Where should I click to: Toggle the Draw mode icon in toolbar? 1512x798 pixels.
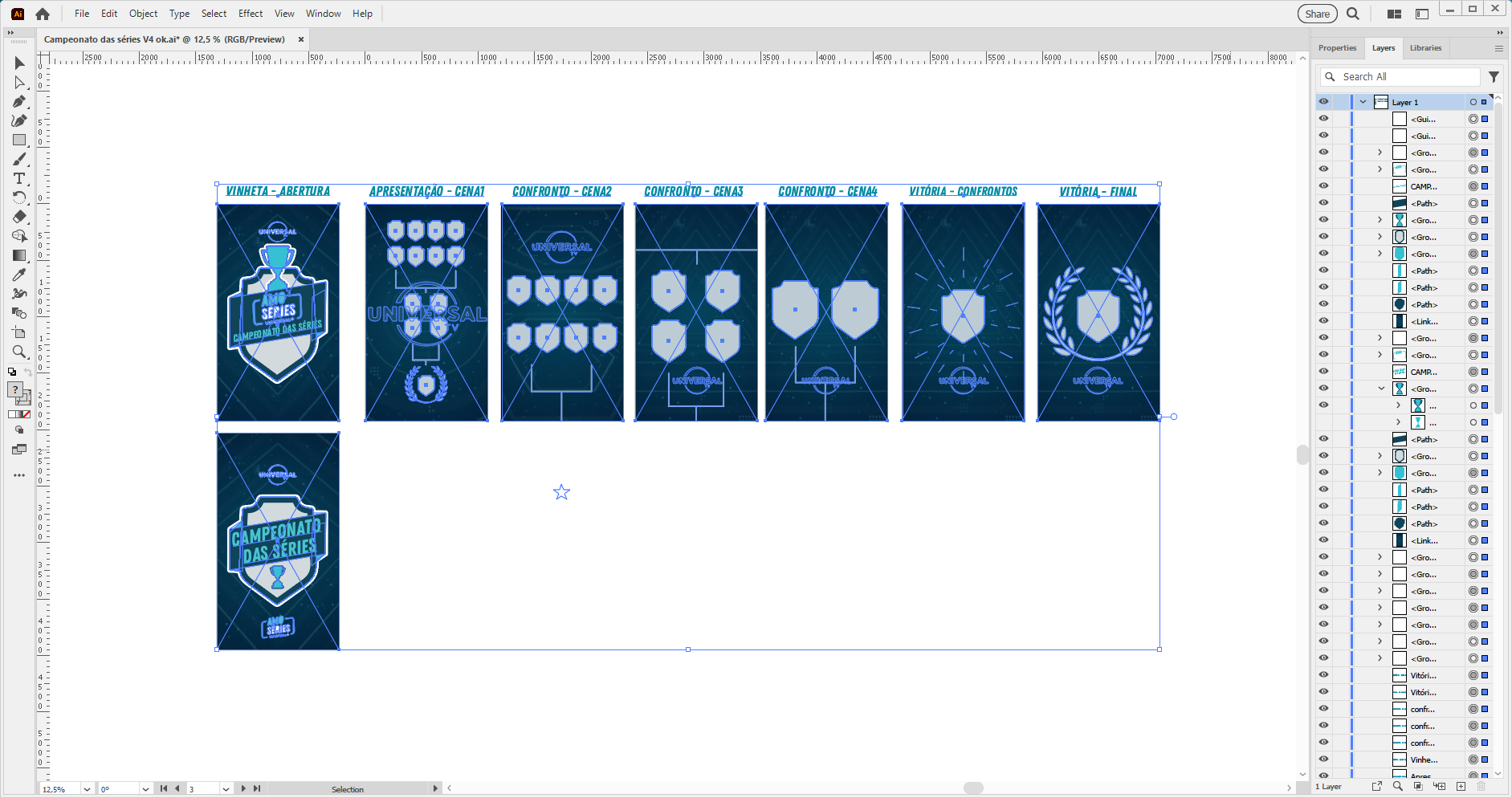click(19, 430)
